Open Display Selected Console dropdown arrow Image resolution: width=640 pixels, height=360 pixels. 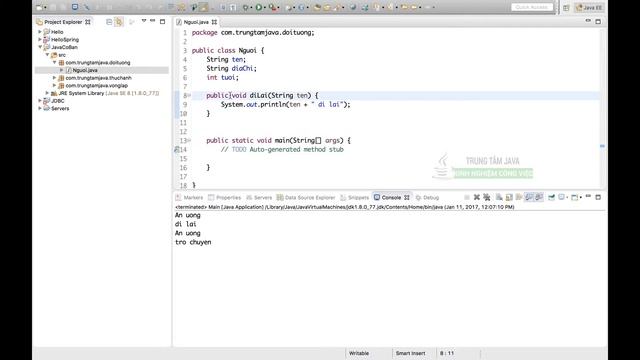coord(567,198)
